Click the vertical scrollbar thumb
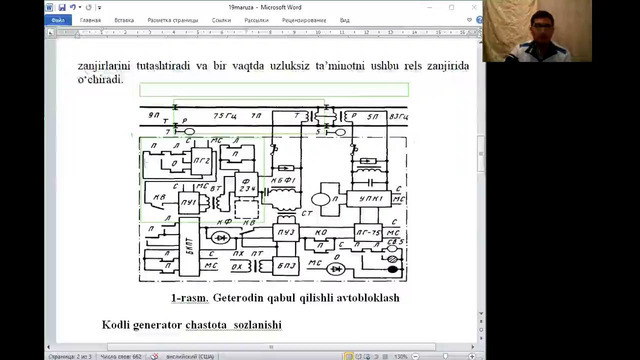This screenshot has width=640, height=360. pyautogui.click(x=481, y=154)
